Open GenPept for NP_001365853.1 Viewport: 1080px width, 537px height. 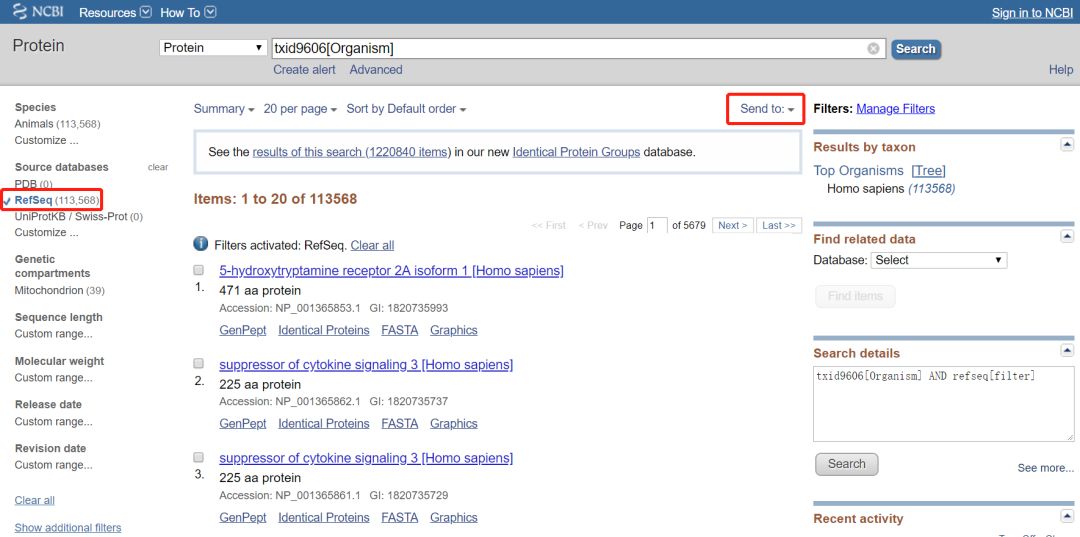242,330
